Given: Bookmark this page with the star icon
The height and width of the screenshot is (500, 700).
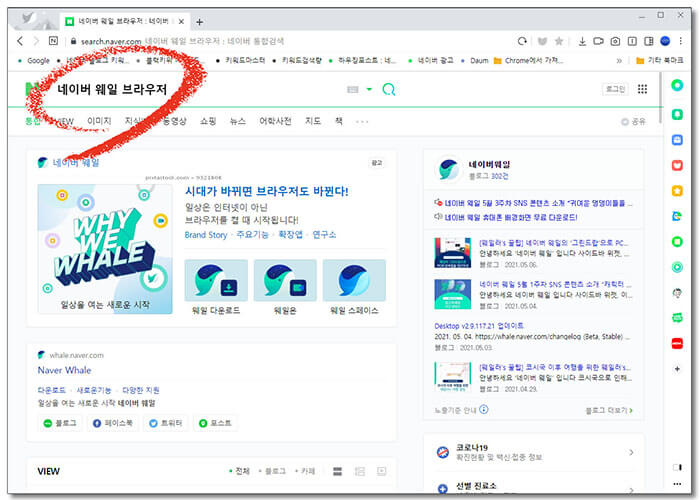Looking at the screenshot, I should click(559, 42).
